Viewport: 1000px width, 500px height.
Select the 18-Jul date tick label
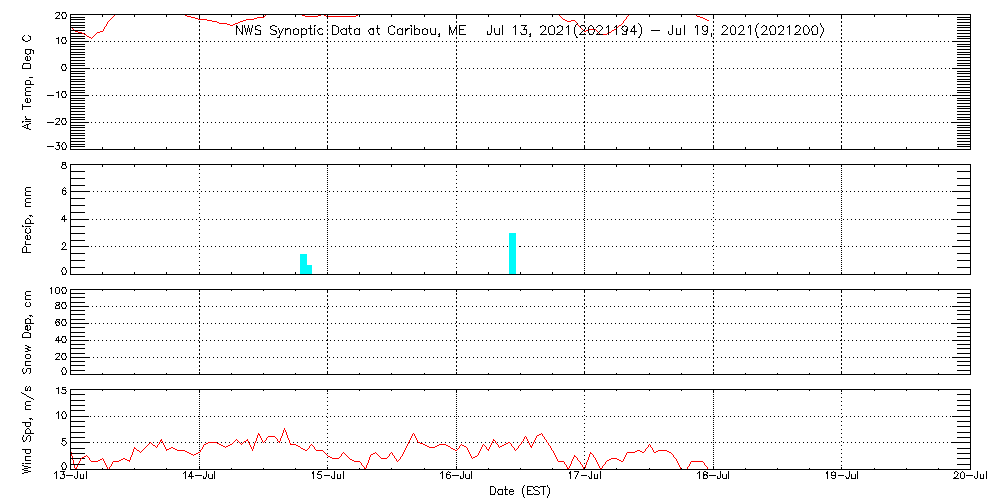click(x=713, y=477)
